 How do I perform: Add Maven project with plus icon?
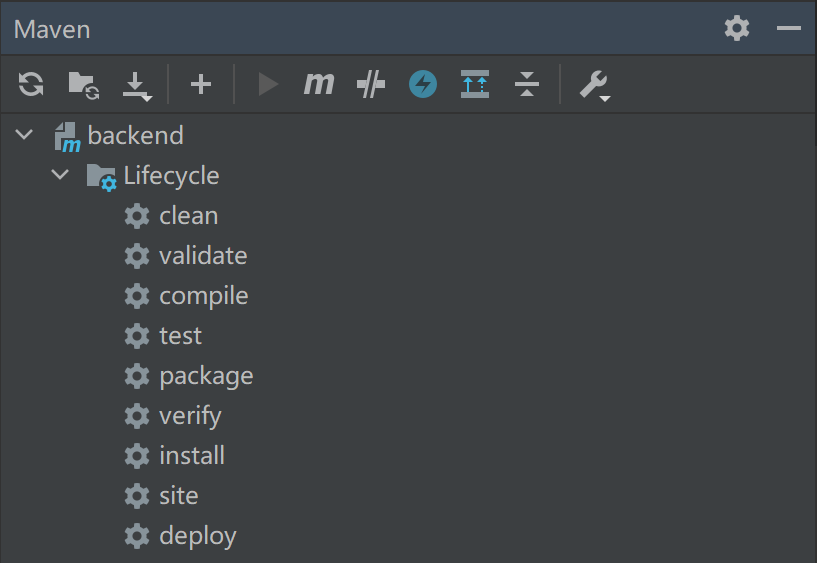[x=201, y=84]
